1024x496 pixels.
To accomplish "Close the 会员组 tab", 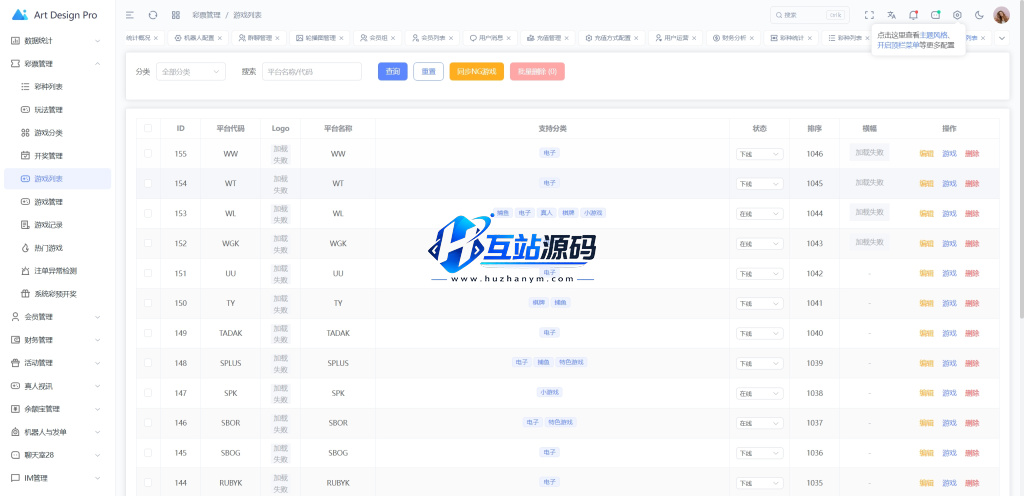I will pyautogui.click(x=394, y=38).
